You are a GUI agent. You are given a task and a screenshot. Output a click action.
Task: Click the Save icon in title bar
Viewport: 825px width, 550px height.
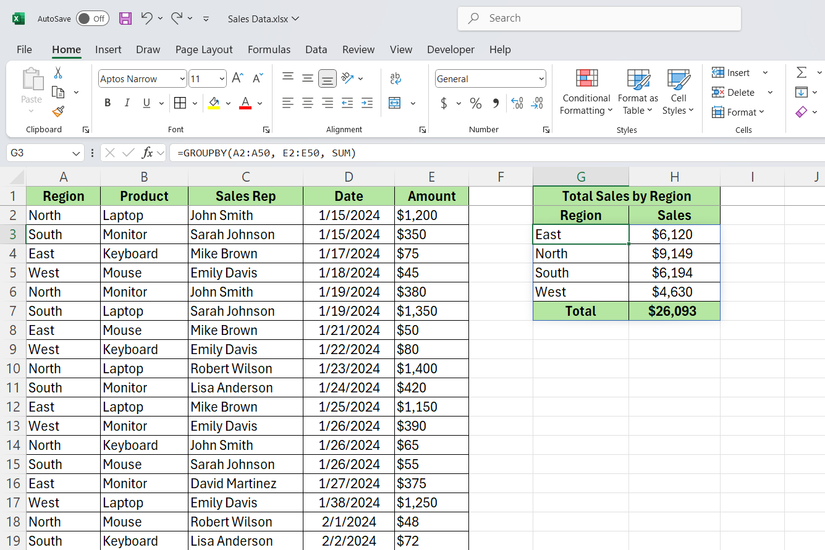(125, 18)
